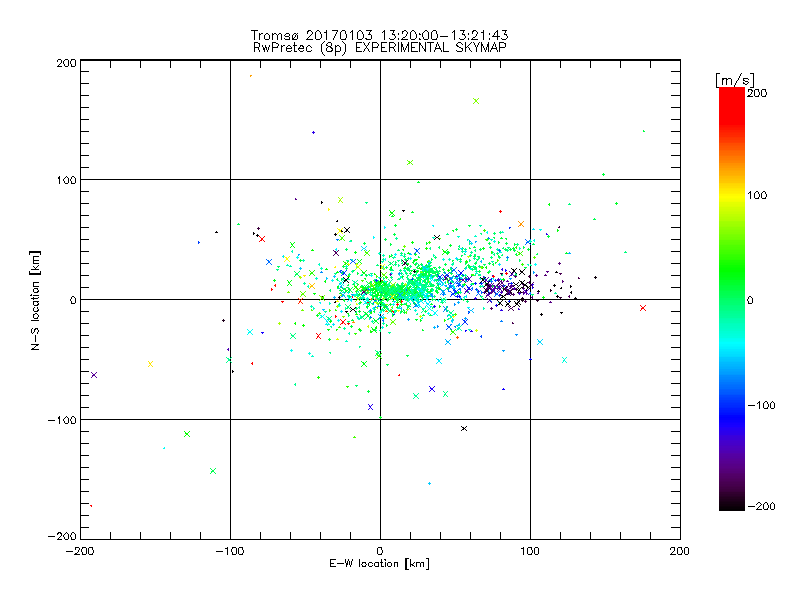
Task: Click the colorbar tick label '200'
Action: pyautogui.click(x=757, y=93)
